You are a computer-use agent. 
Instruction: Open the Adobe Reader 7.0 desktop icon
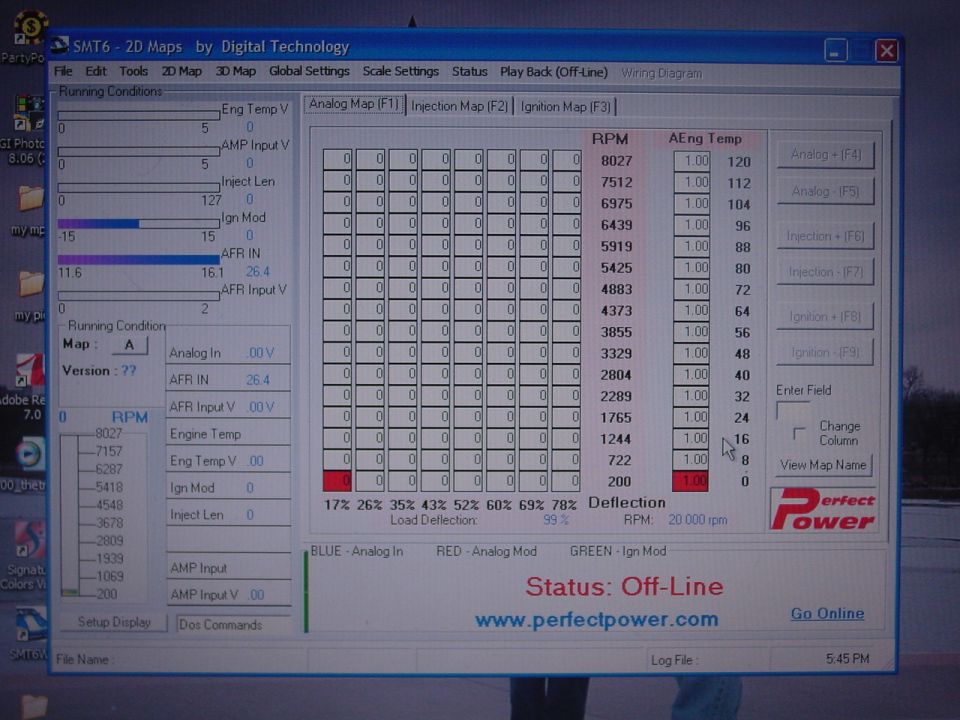28,387
